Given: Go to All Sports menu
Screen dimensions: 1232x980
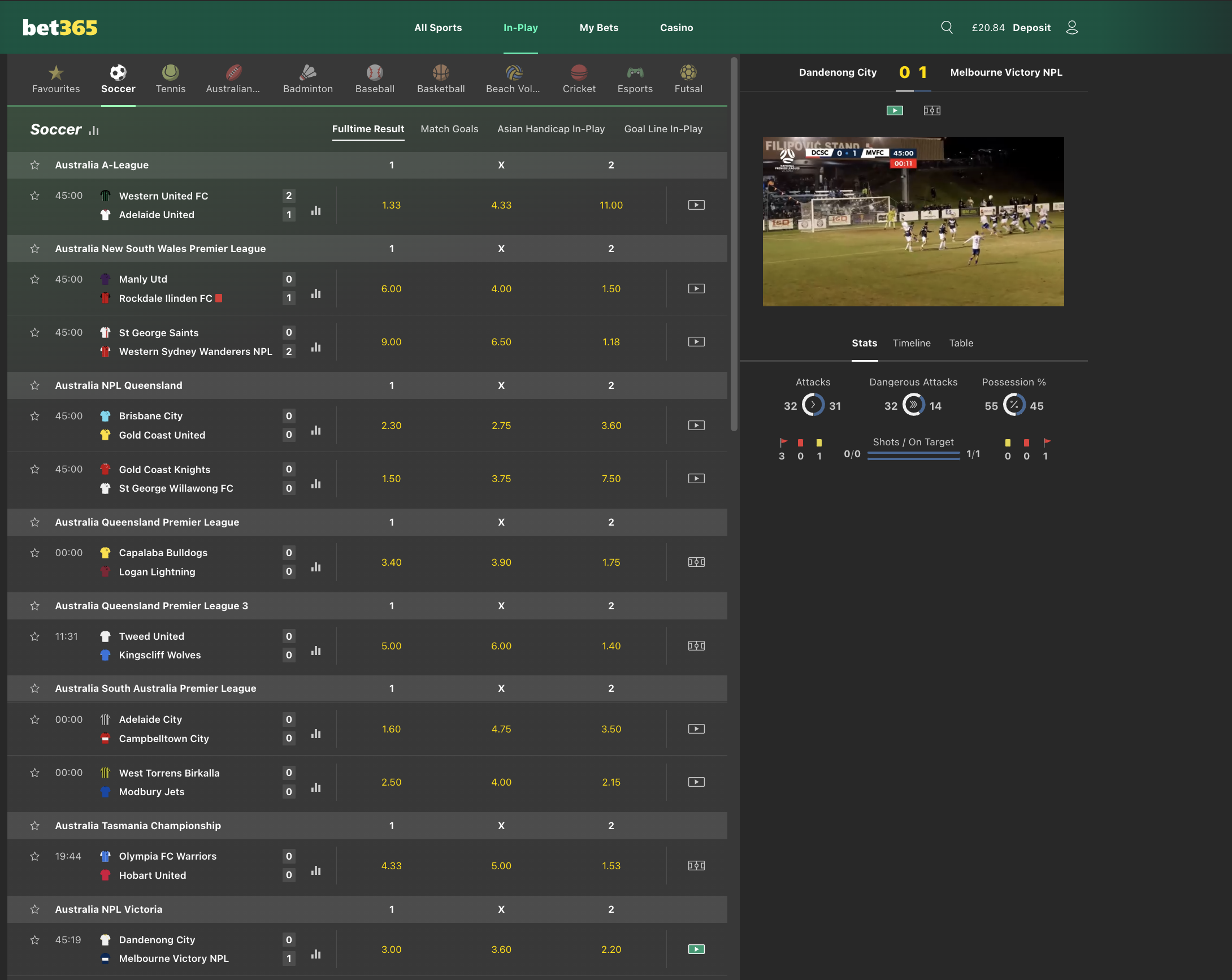Looking at the screenshot, I should 438,28.
